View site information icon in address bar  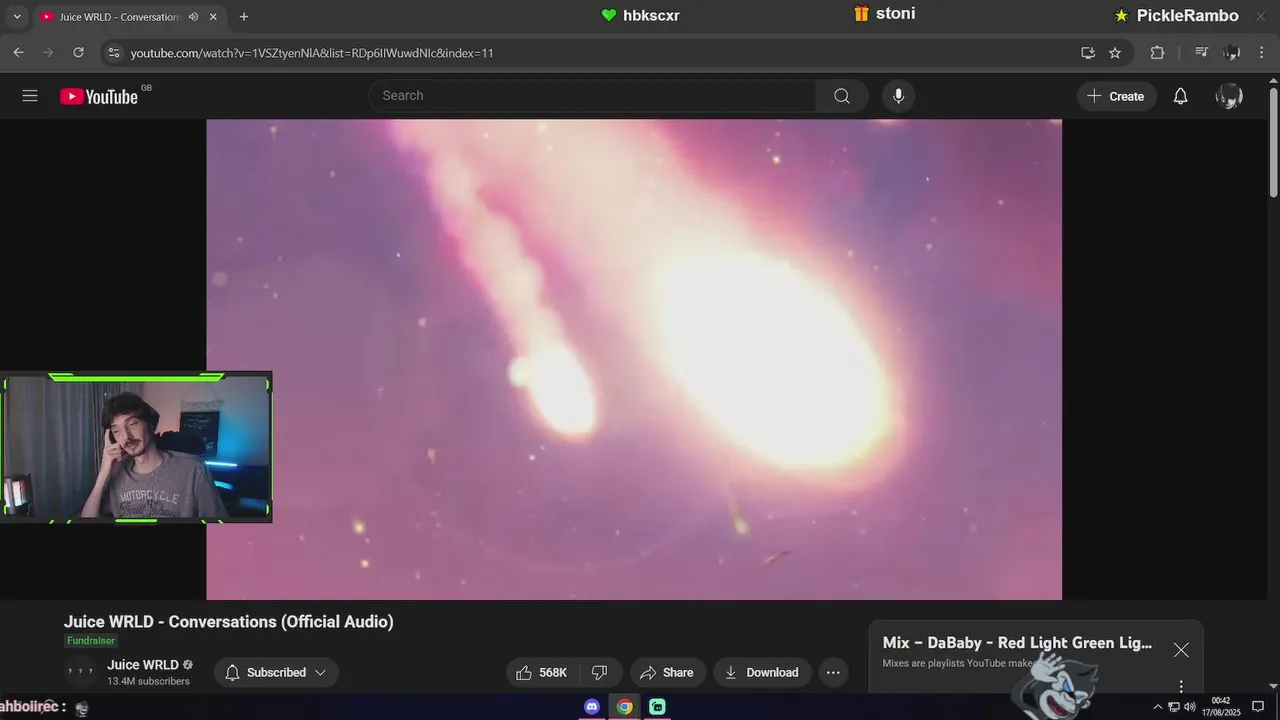click(x=113, y=53)
